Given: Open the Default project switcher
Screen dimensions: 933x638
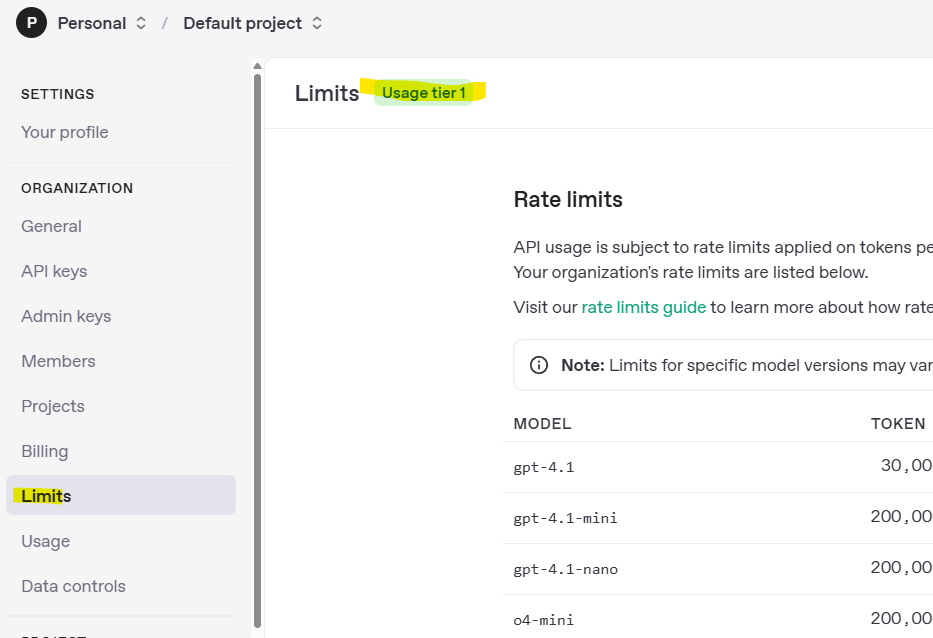Looking at the screenshot, I should click(252, 23).
